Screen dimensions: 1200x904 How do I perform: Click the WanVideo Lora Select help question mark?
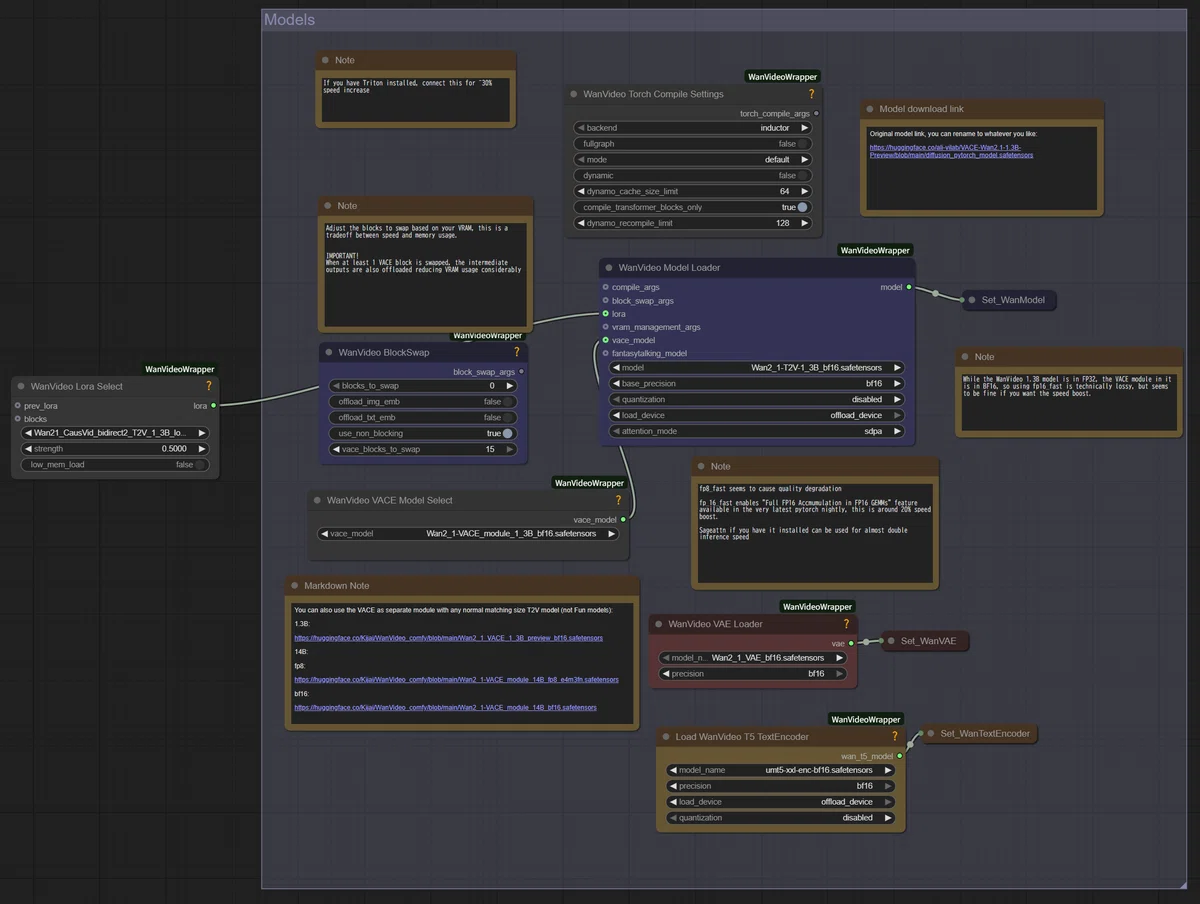pyautogui.click(x=209, y=386)
